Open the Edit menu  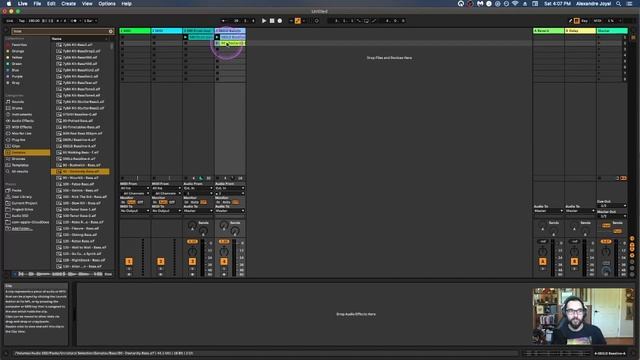(51, 4)
